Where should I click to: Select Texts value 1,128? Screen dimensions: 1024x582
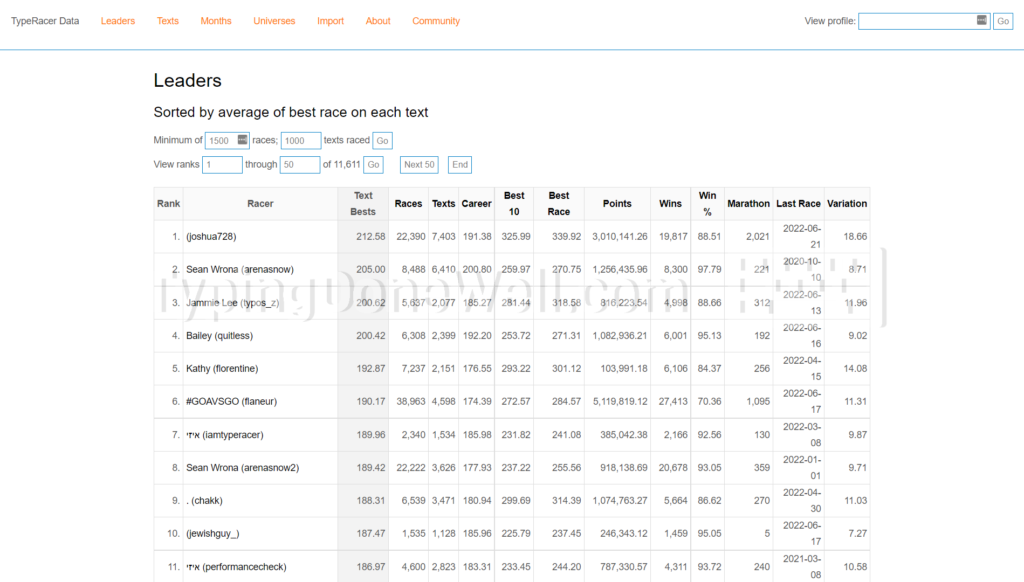tap(443, 533)
